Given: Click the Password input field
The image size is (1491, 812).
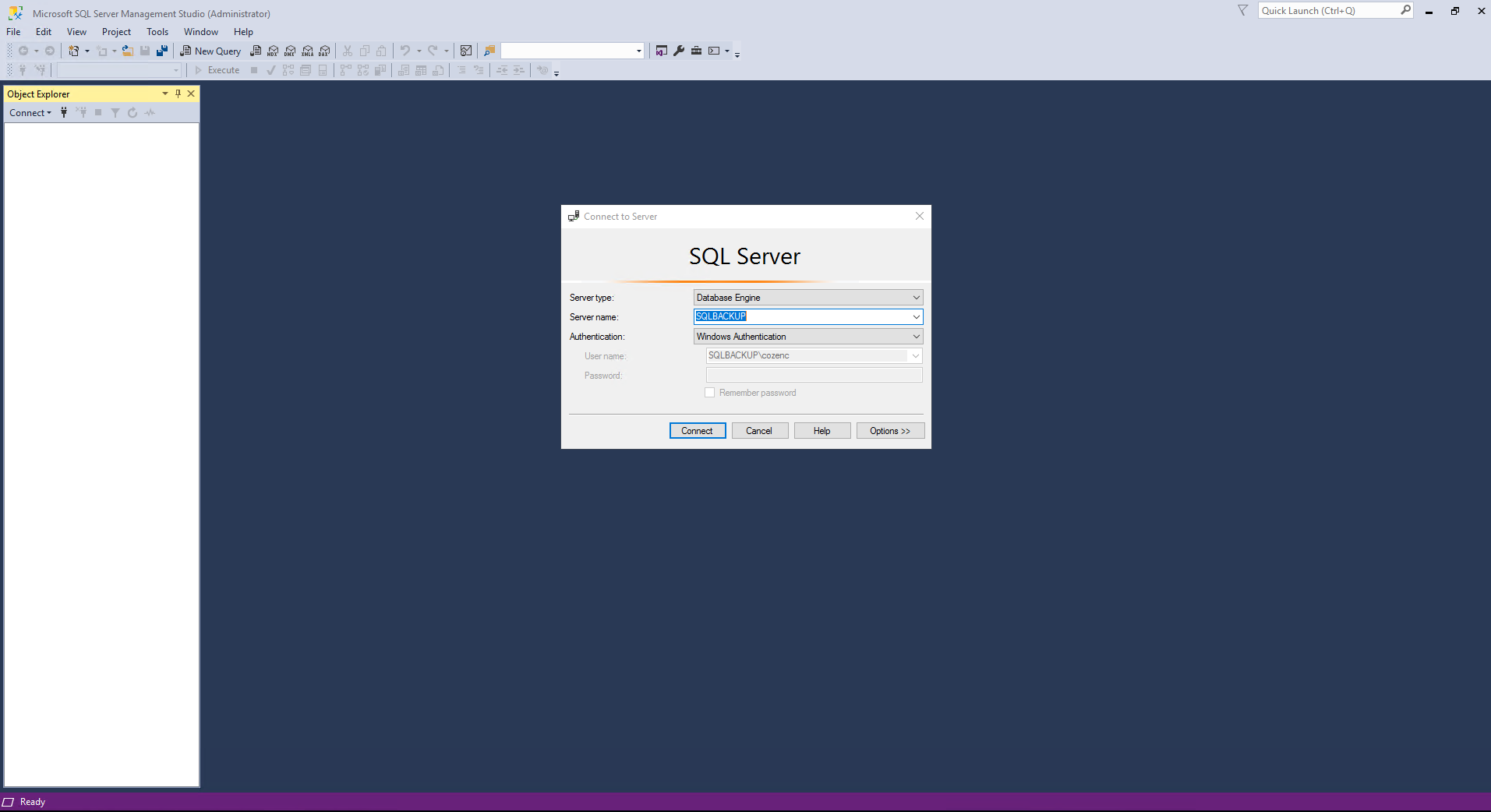Looking at the screenshot, I should [814, 375].
